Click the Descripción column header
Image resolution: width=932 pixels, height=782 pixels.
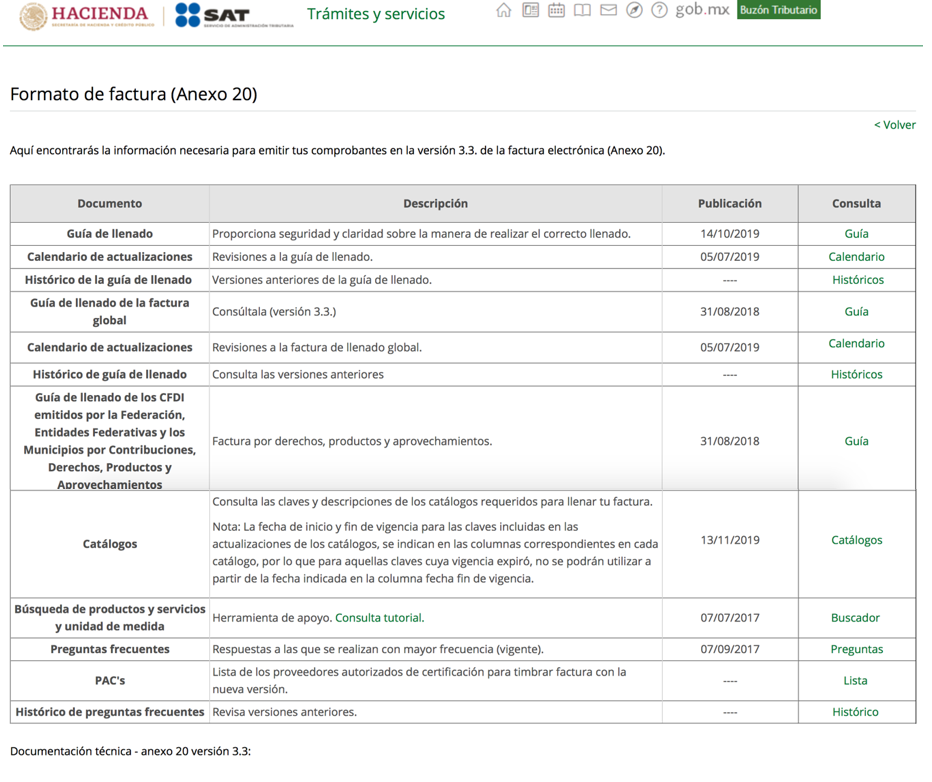point(436,203)
